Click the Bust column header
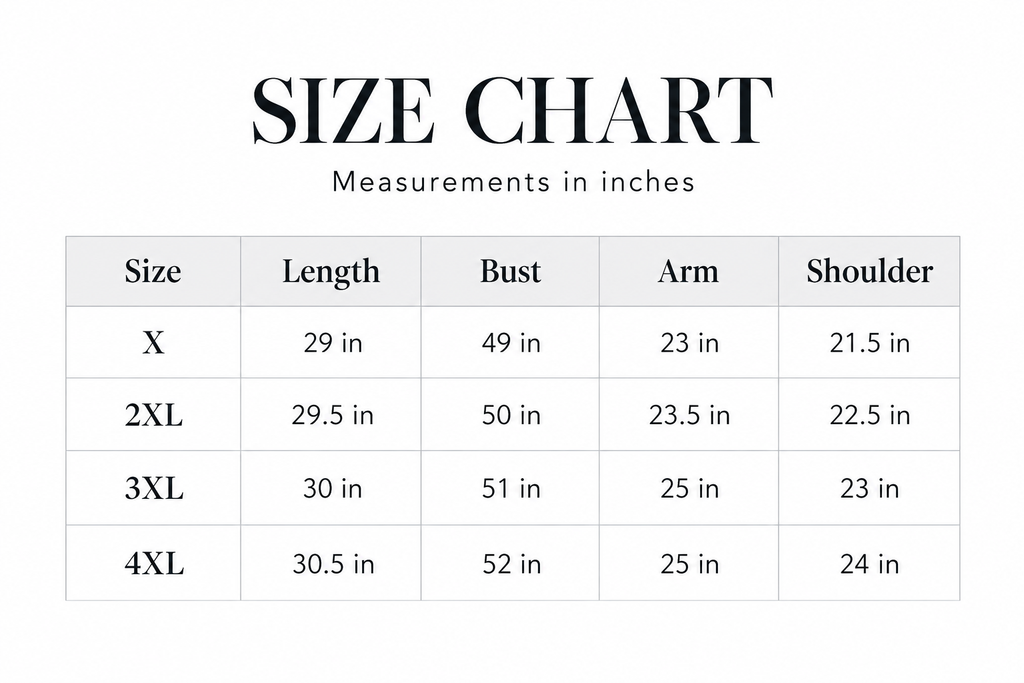 point(510,271)
